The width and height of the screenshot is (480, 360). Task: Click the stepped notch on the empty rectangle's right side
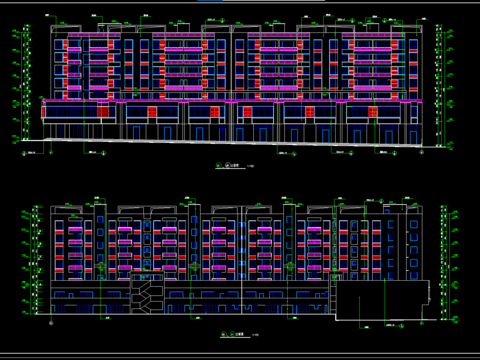426,305
